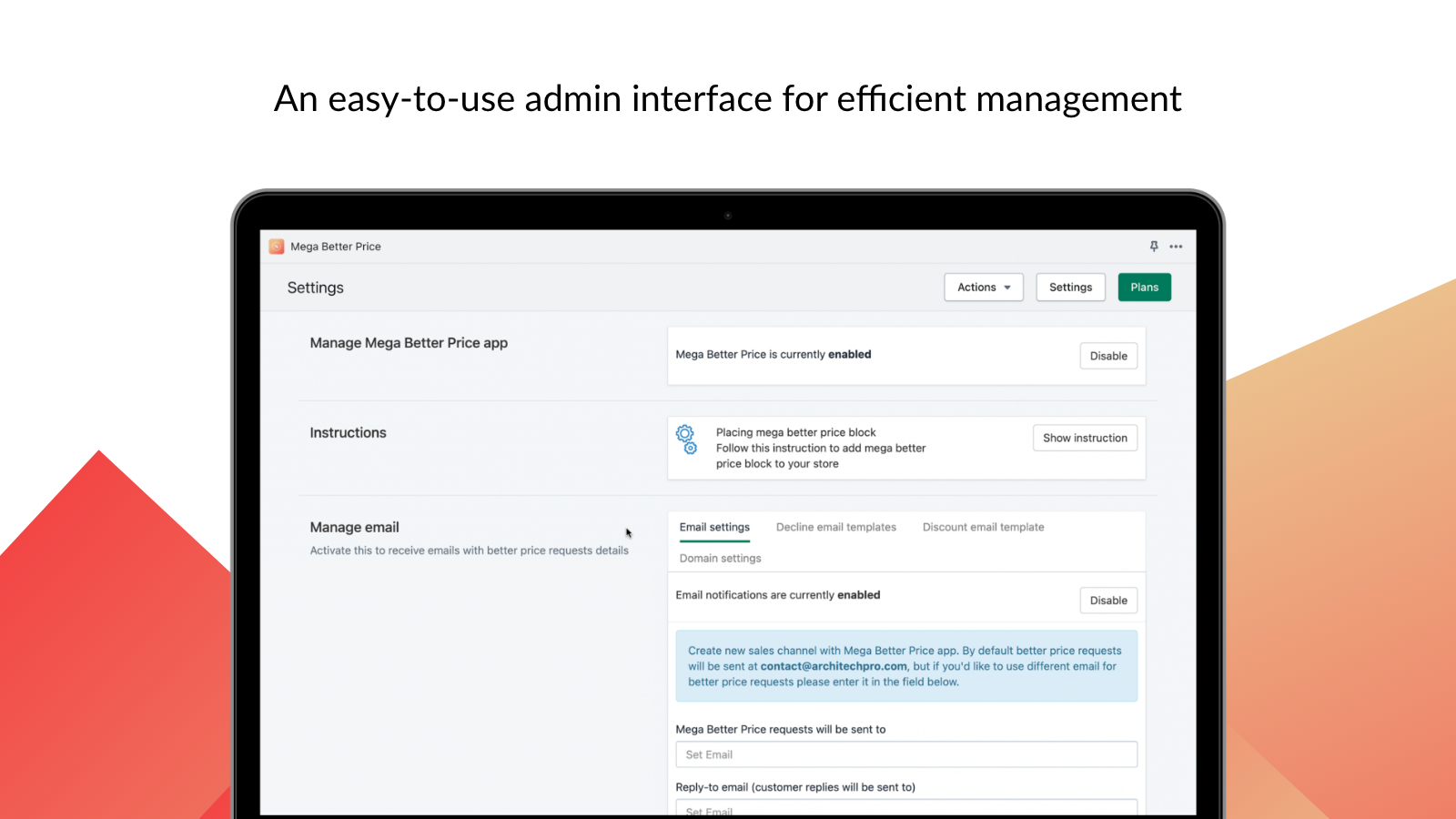Screen dimensions: 1456x819
Task: Disable the Mega Better Price app
Action: [1107, 356]
